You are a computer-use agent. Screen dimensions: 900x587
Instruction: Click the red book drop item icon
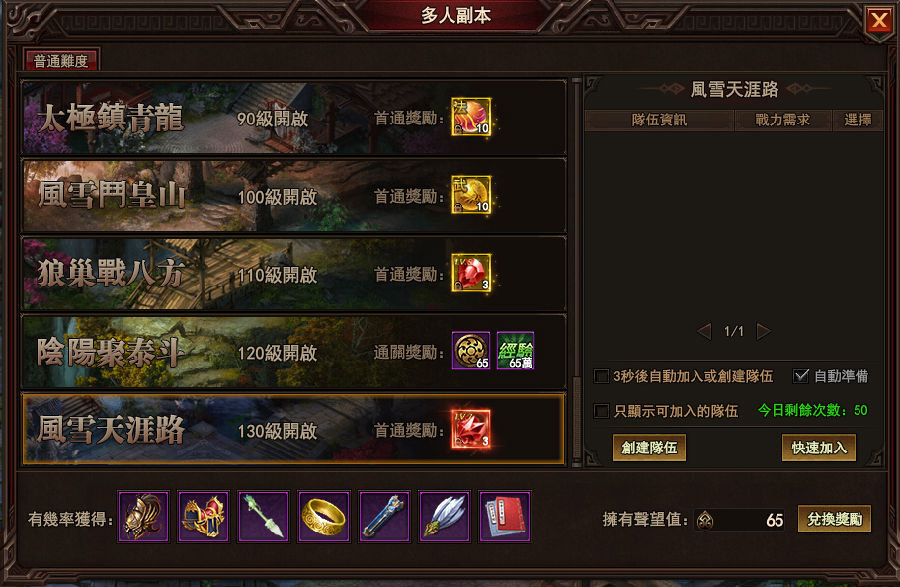[x=505, y=516]
